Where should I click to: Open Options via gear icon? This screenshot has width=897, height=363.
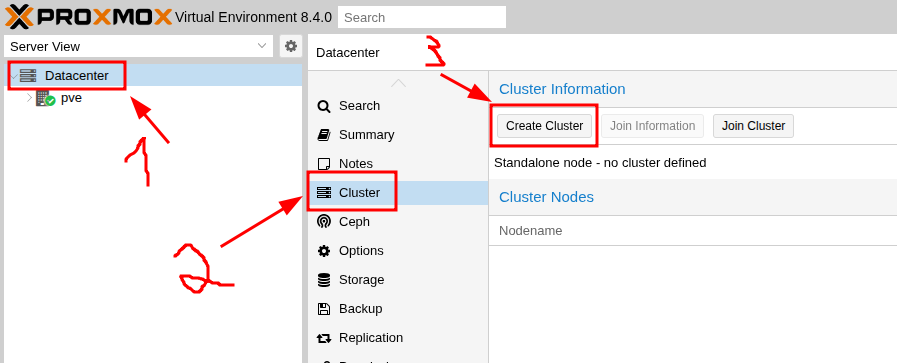coord(324,251)
